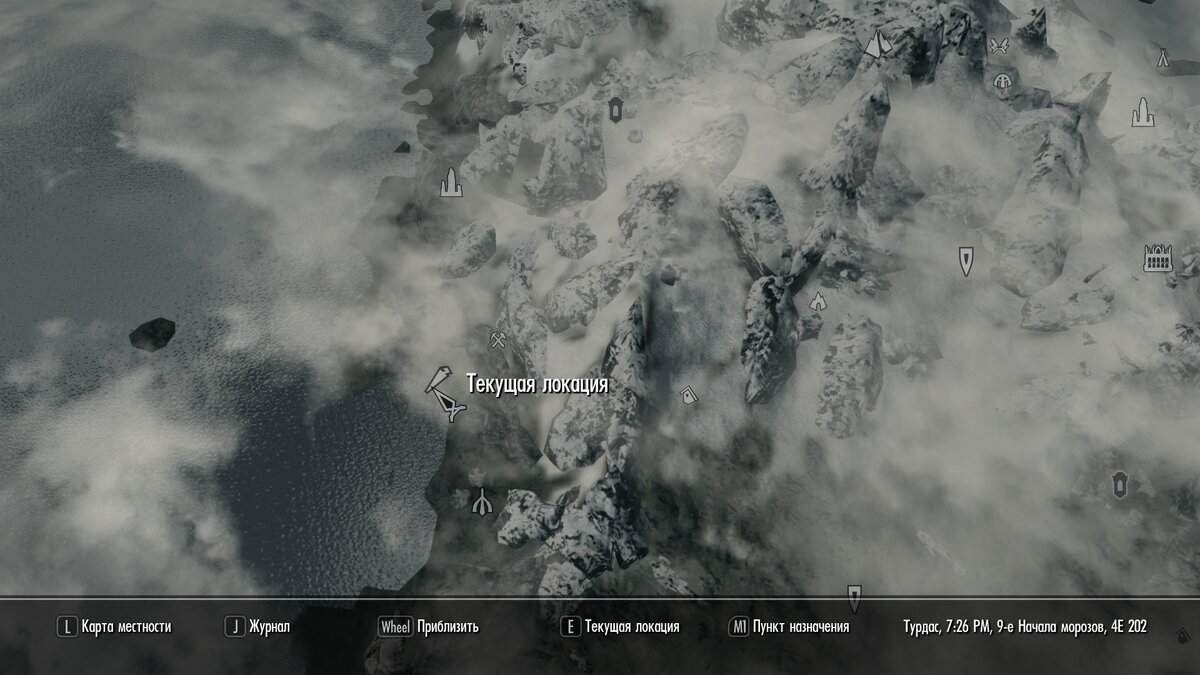Viewport: 1200px width, 675px height.
Task: Click the white tower marker near the coast
Action: (451, 182)
